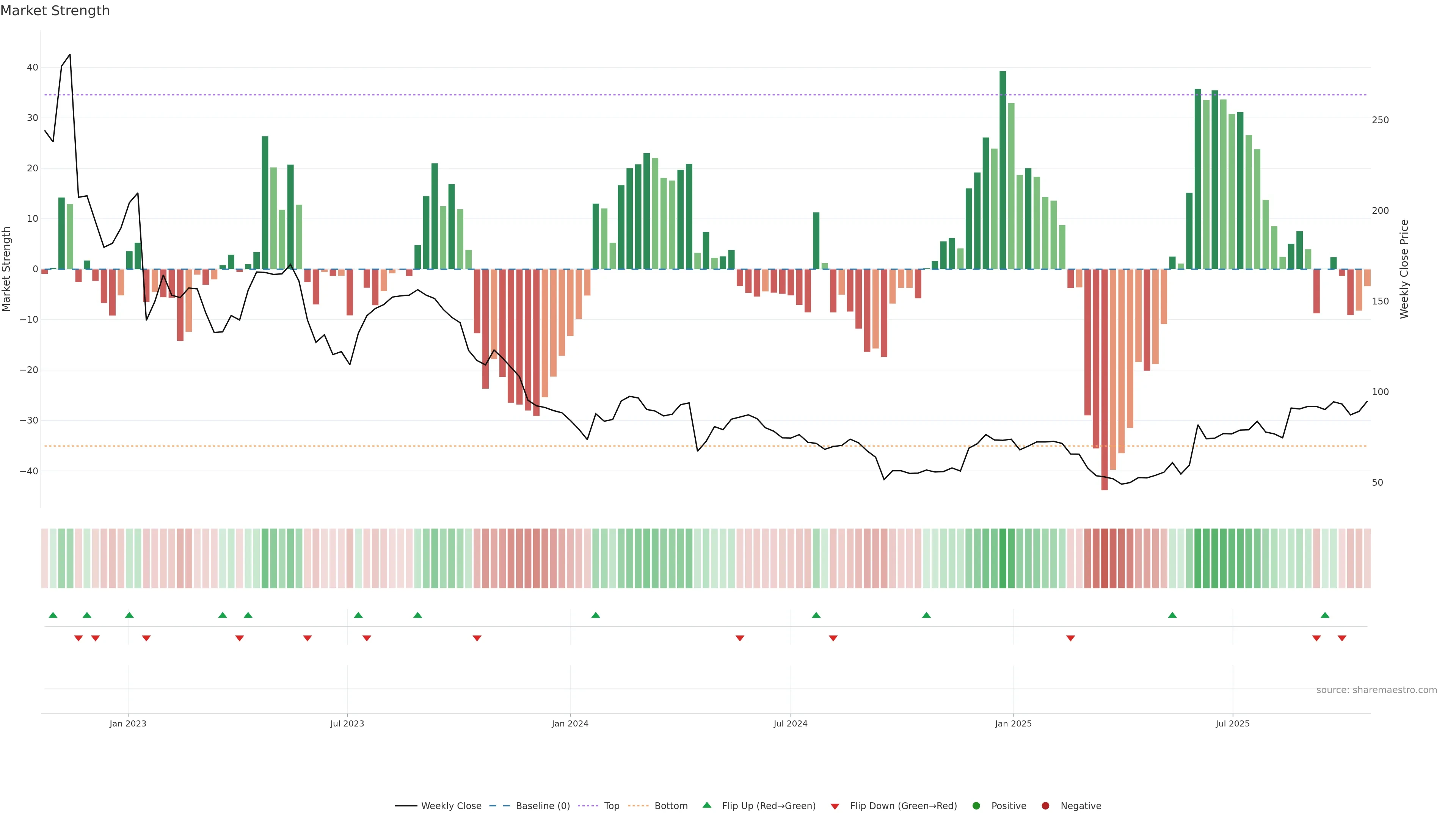
Task: Click the Jul 2024 axis label
Action: [x=790, y=723]
